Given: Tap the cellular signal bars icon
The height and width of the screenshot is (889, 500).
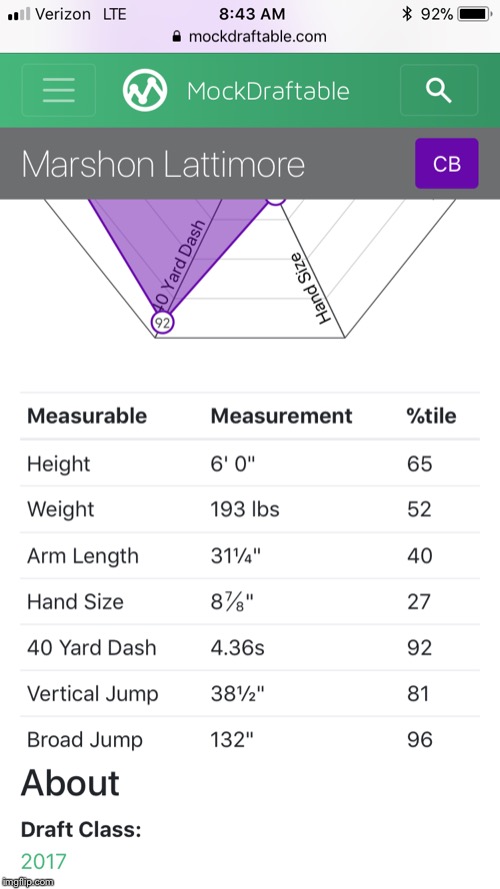Looking at the screenshot, I should coord(19,15).
